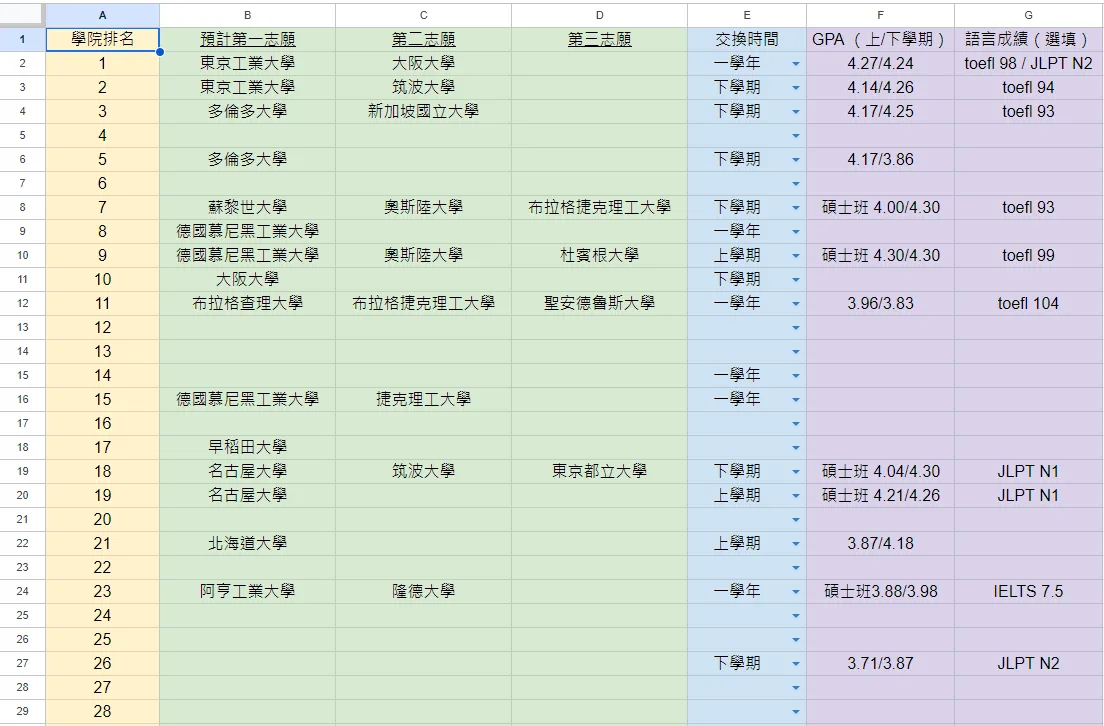Select GPA cell 3.71/3.87

[880, 663]
